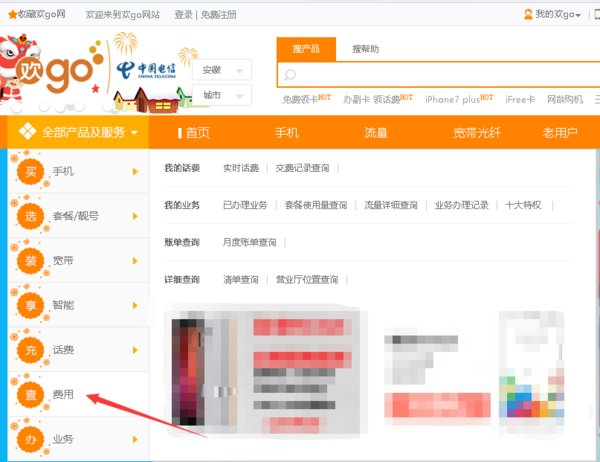Click the 办副卡 领话费 hot keyword
This screenshot has height=462, width=600.
(x=371, y=100)
